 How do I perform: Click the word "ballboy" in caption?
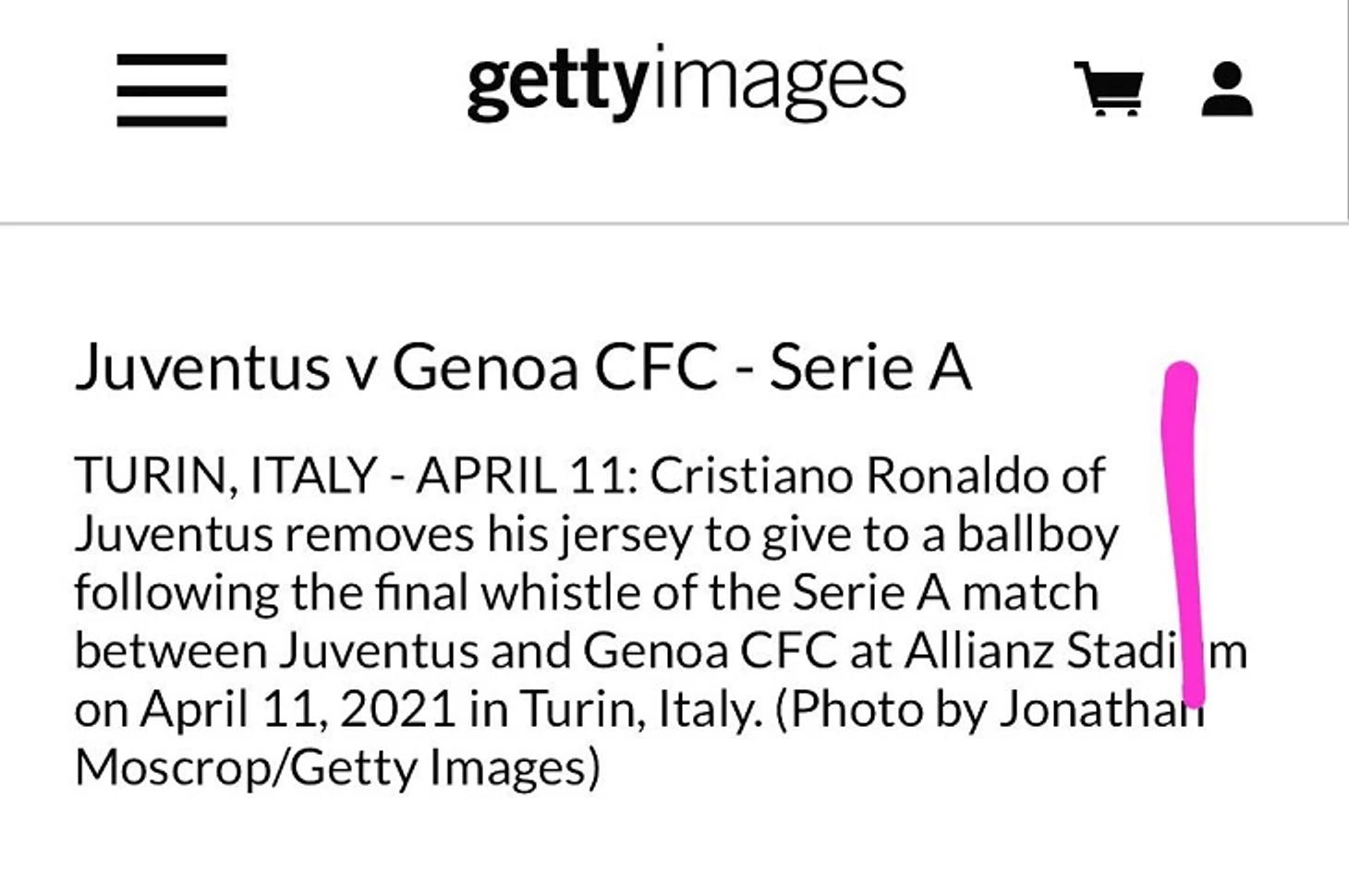pyautogui.click(x=1038, y=535)
